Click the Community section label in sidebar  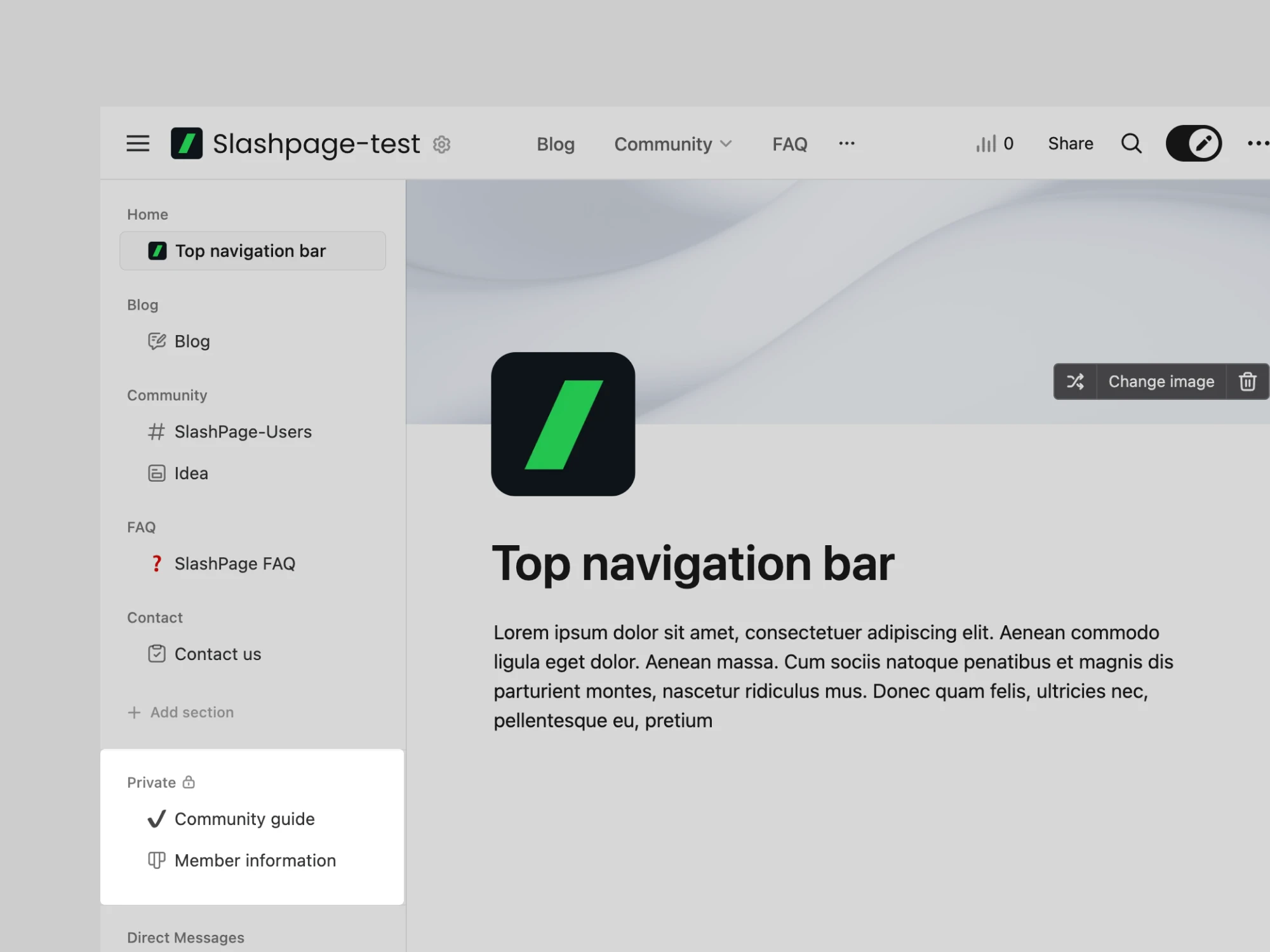167,395
